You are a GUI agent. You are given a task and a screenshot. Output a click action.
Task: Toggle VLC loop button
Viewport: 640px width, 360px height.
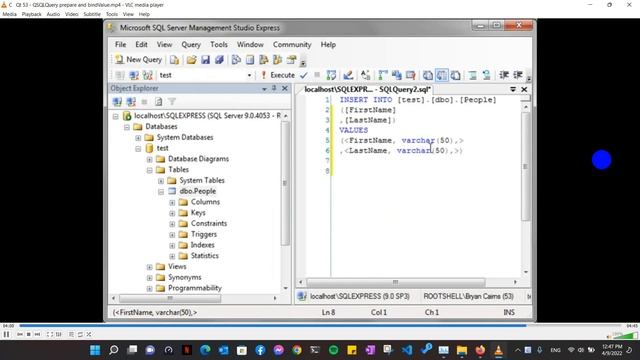click(80, 334)
